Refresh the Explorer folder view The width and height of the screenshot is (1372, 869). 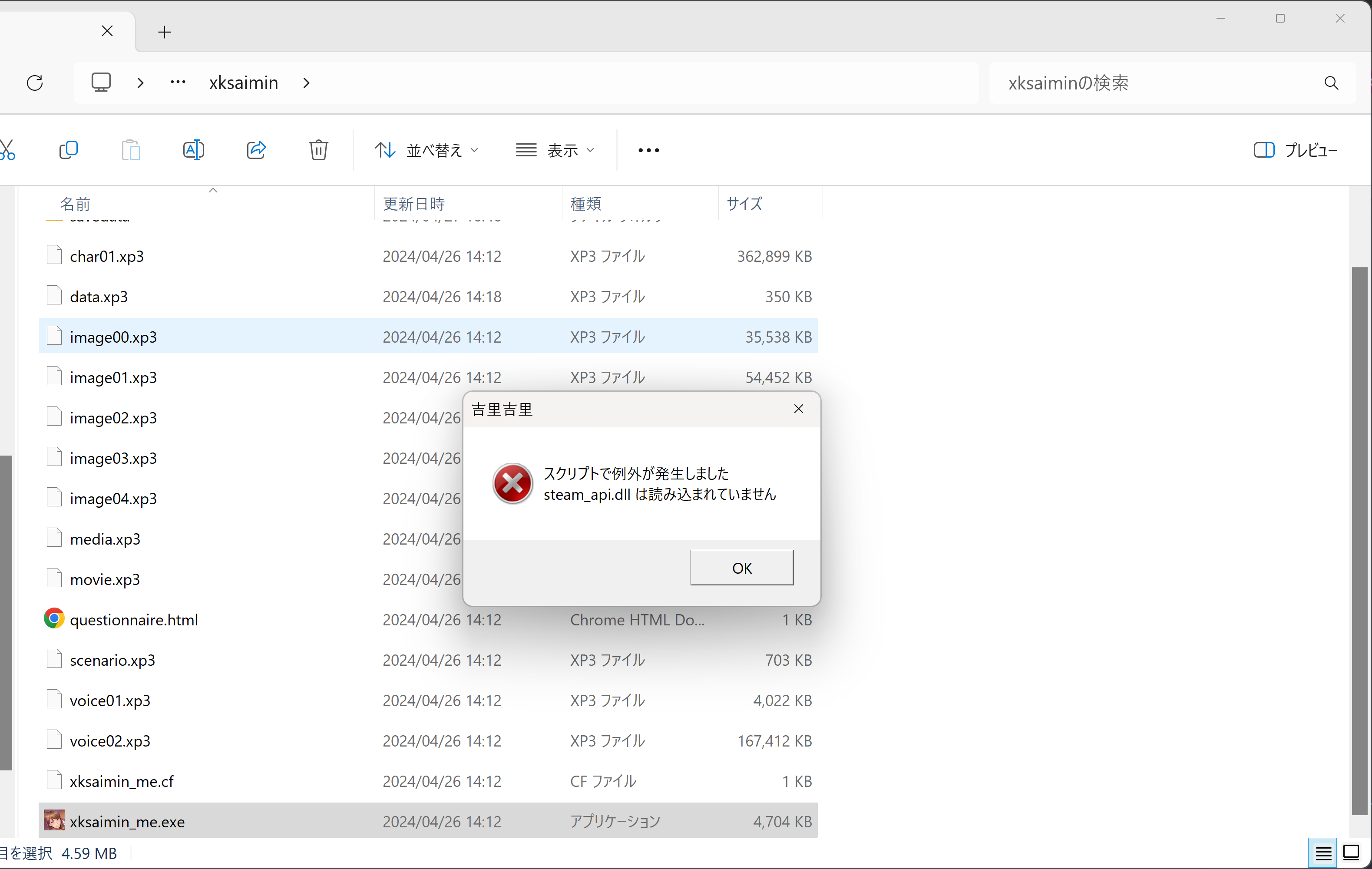(x=35, y=83)
